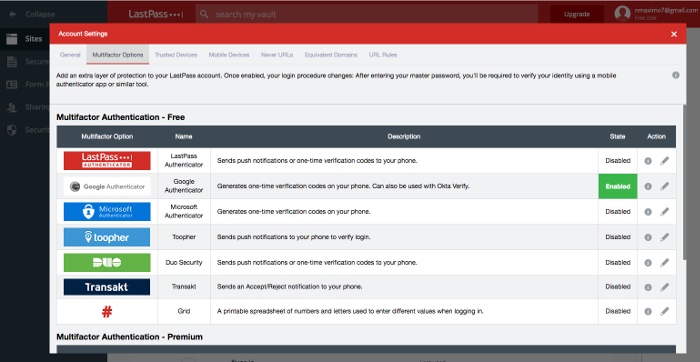Click the help info icon beside description text

click(x=675, y=75)
